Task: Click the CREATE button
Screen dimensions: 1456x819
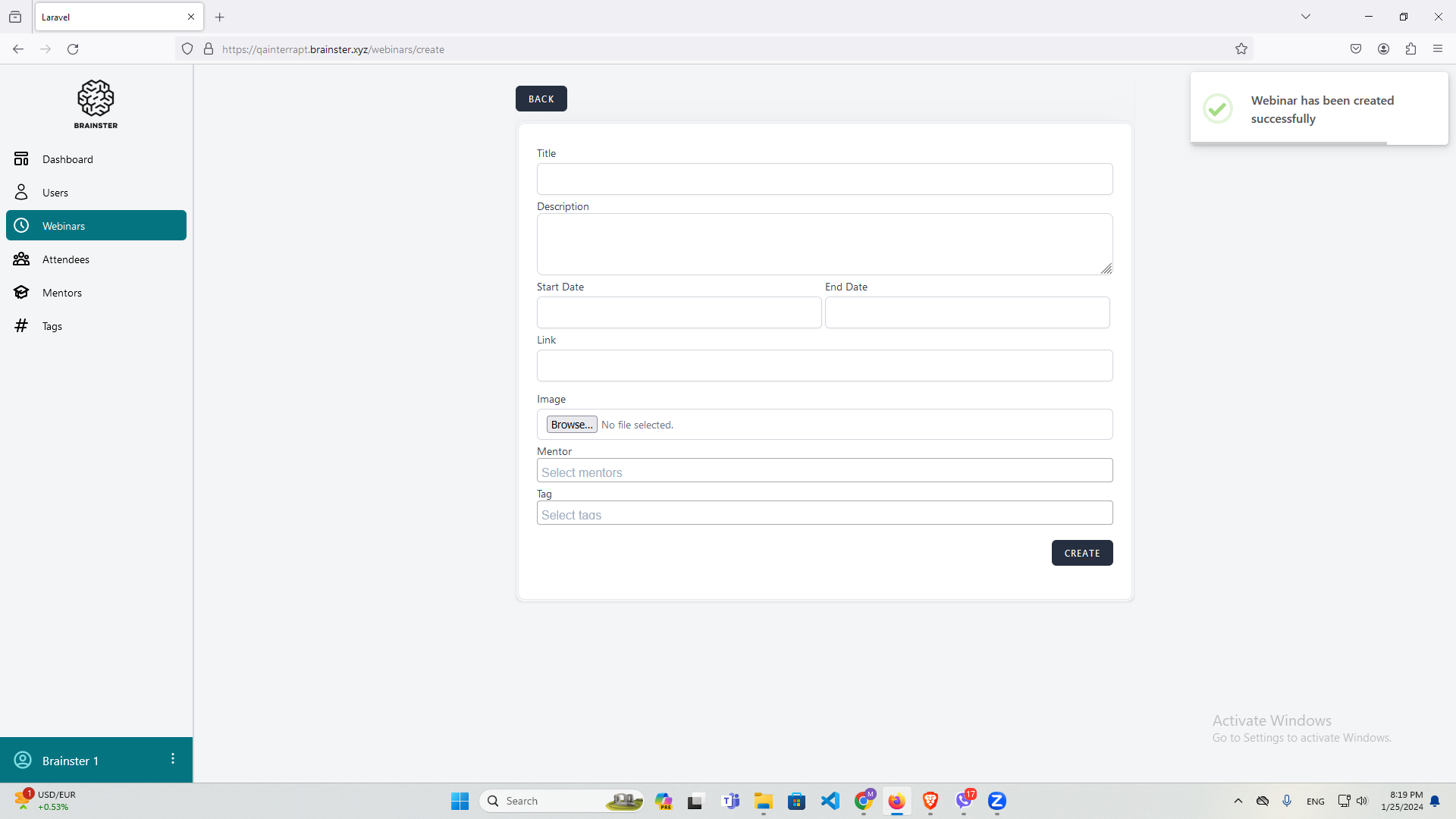Action: tap(1081, 553)
